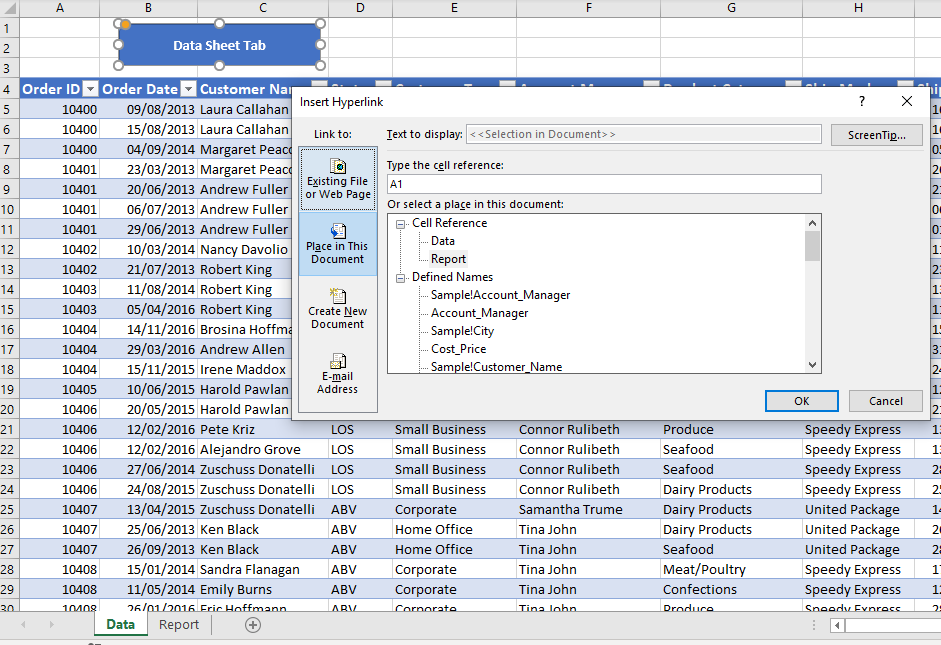Cancel the Insert Hyperlink dialog
This screenshot has width=941, height=645.
885,401
